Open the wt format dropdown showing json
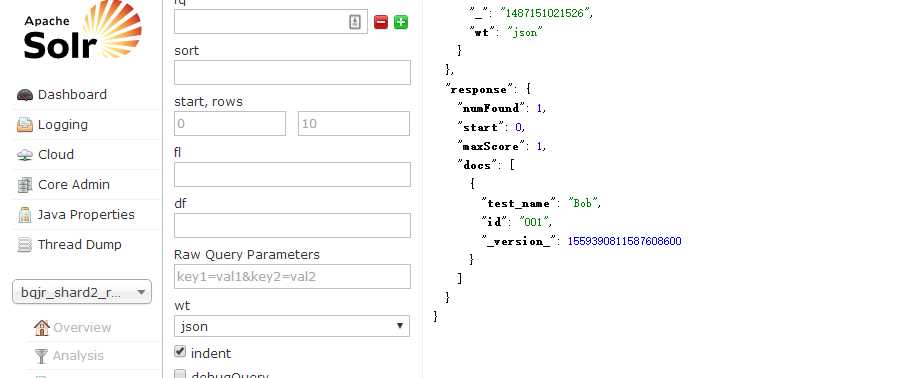Screen dimensions: 899x378 click(292, 326)
